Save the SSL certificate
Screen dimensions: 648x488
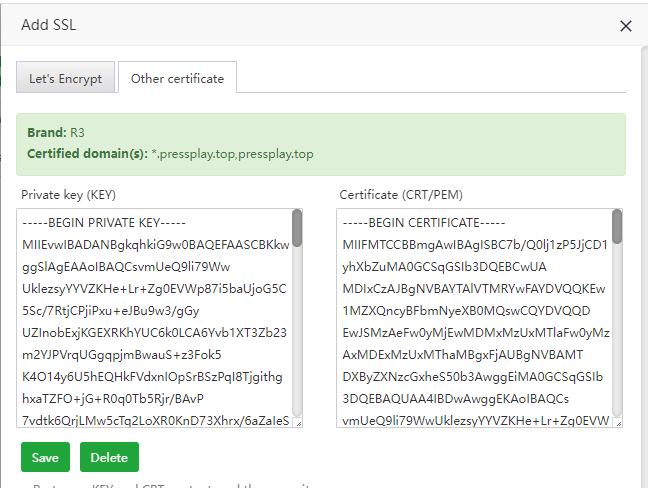point(45,457)
